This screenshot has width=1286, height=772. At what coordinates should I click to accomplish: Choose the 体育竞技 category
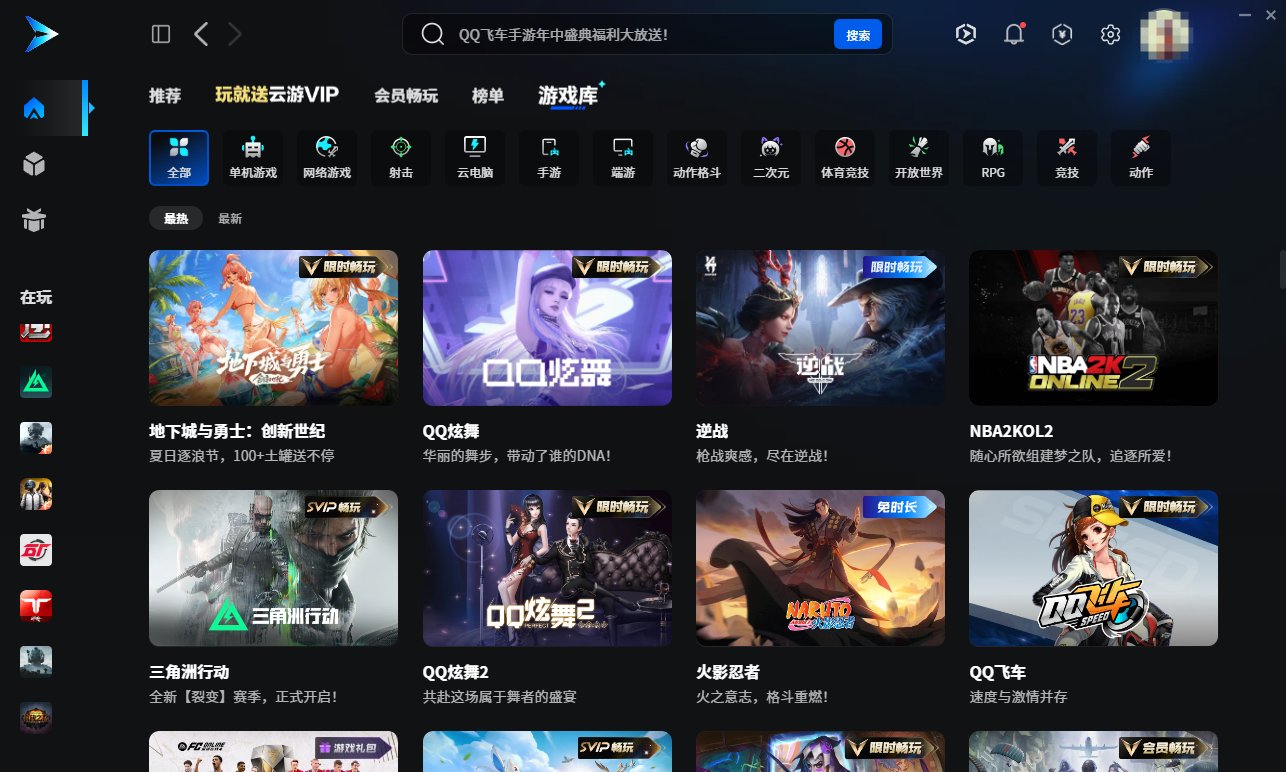click(x=845, y=158)
